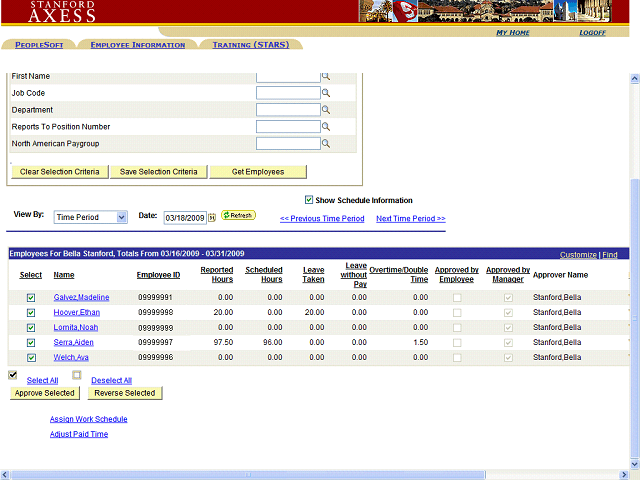
Task: Go to Next Time Period link
Action: coord(410,218)
